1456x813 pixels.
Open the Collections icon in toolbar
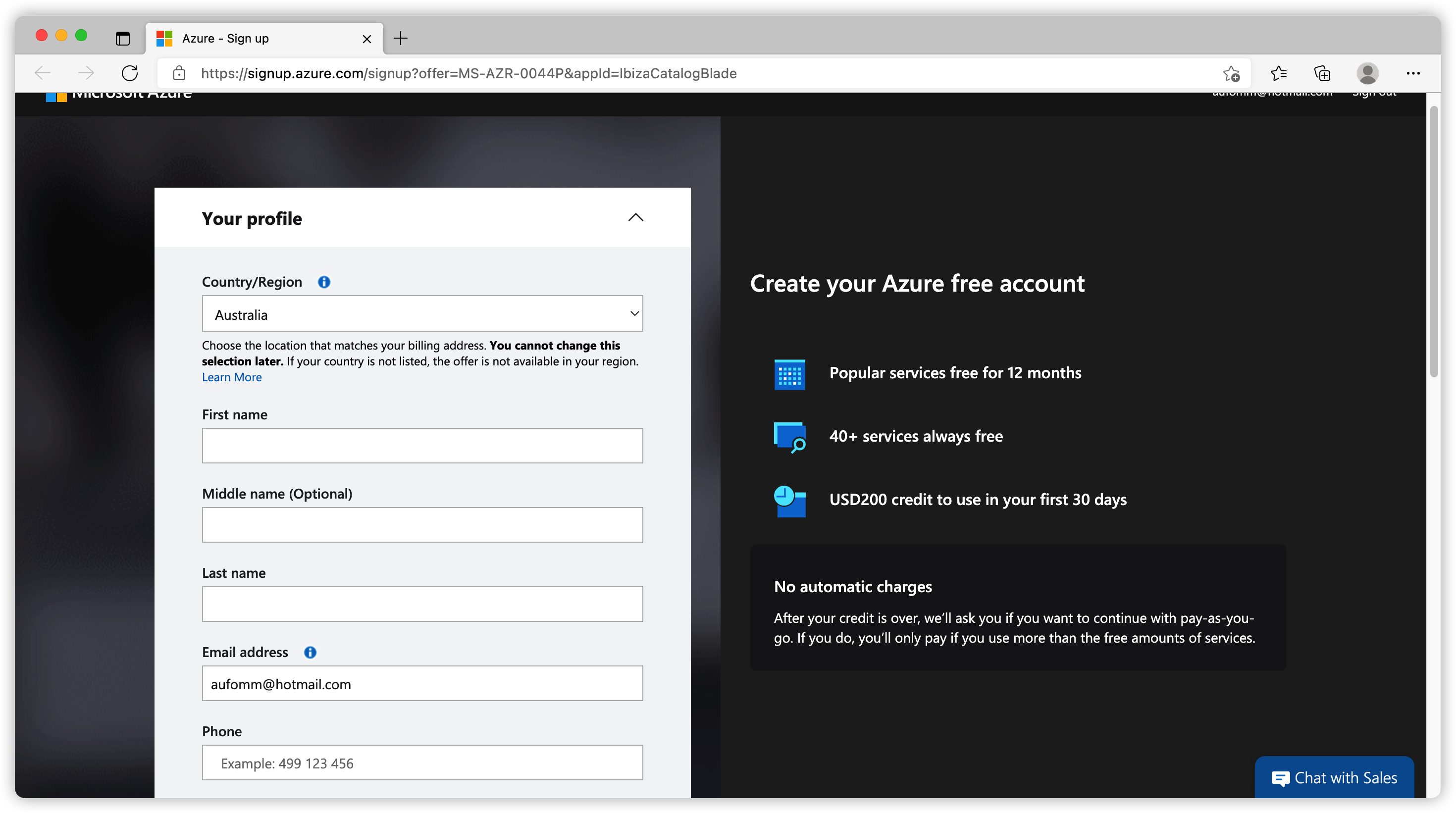point(1322,73)
